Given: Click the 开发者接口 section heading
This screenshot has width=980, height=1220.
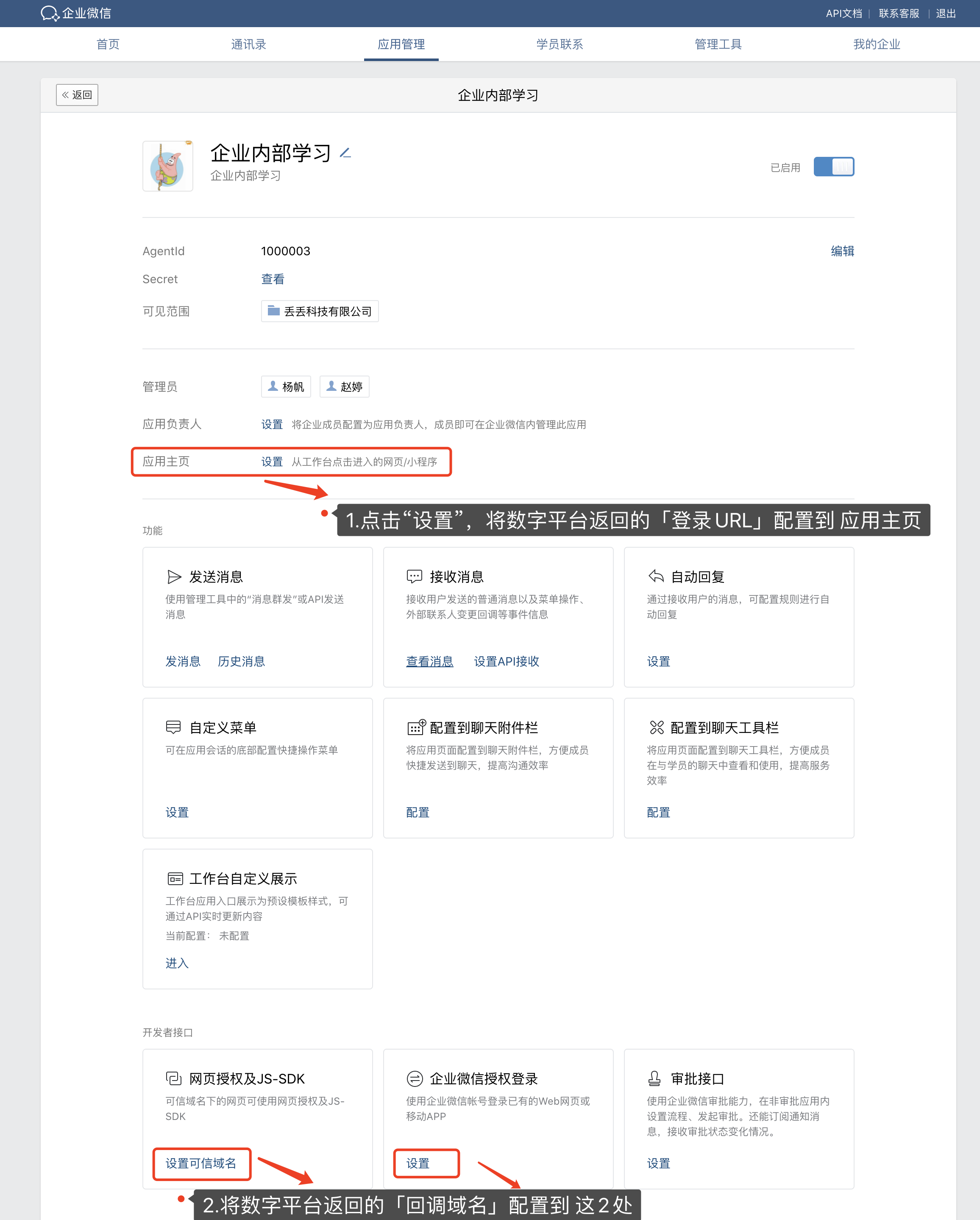Looking at the screenshot, I should [167, 1033].
